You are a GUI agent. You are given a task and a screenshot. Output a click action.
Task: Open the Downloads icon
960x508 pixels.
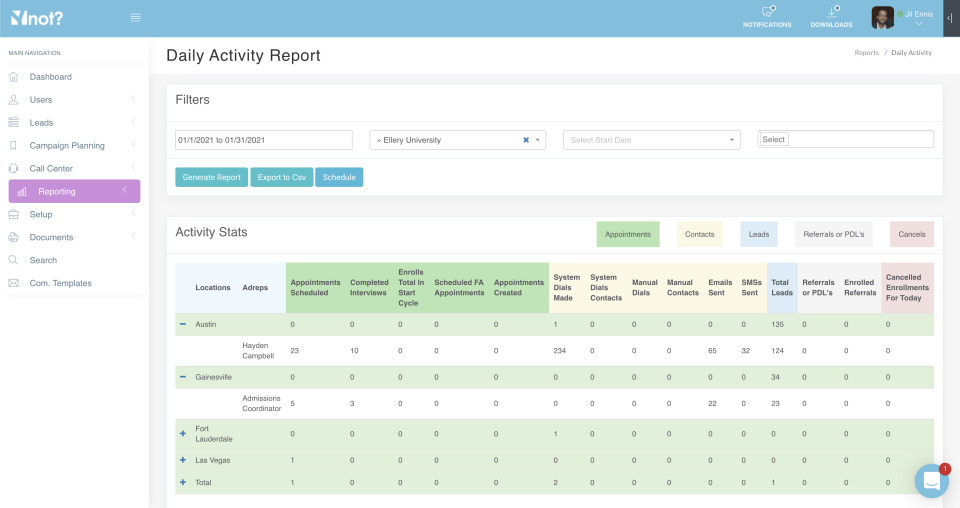coord(831,13)
